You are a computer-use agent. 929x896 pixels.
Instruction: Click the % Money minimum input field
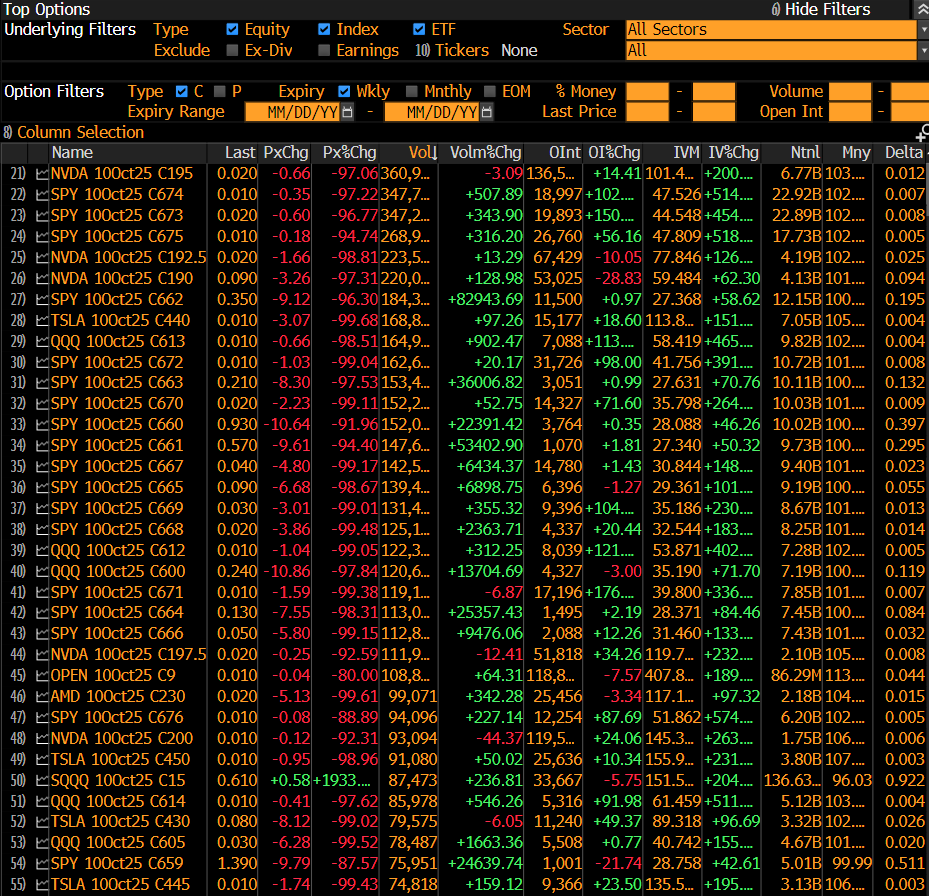646,91
